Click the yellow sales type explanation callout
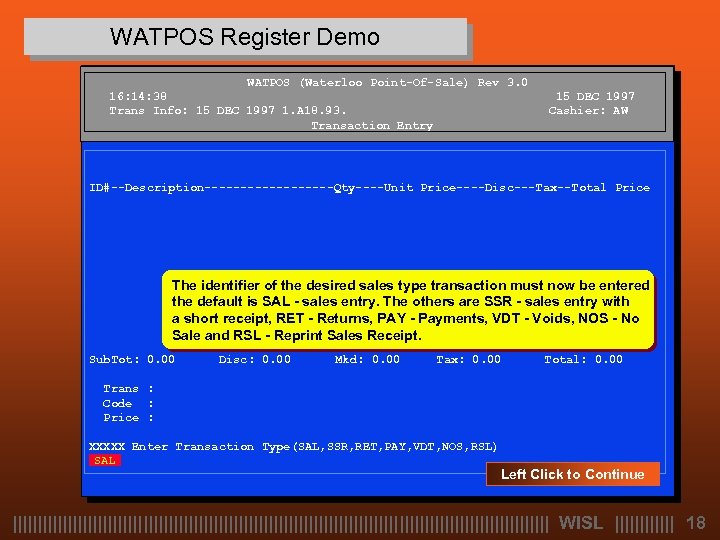 pyautogui.click(x=408, y=310)
